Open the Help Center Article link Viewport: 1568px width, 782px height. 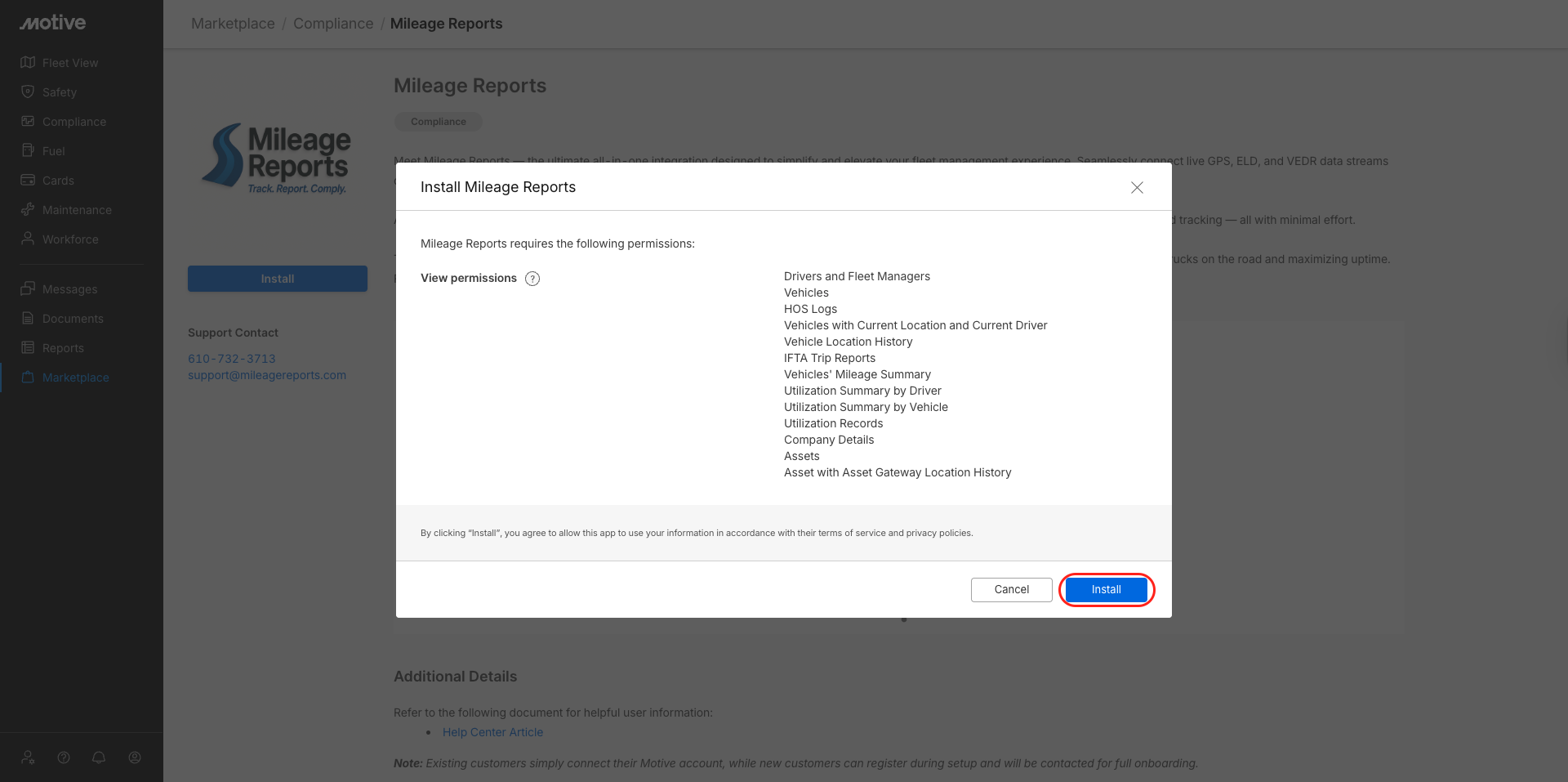tap(492, 732)
